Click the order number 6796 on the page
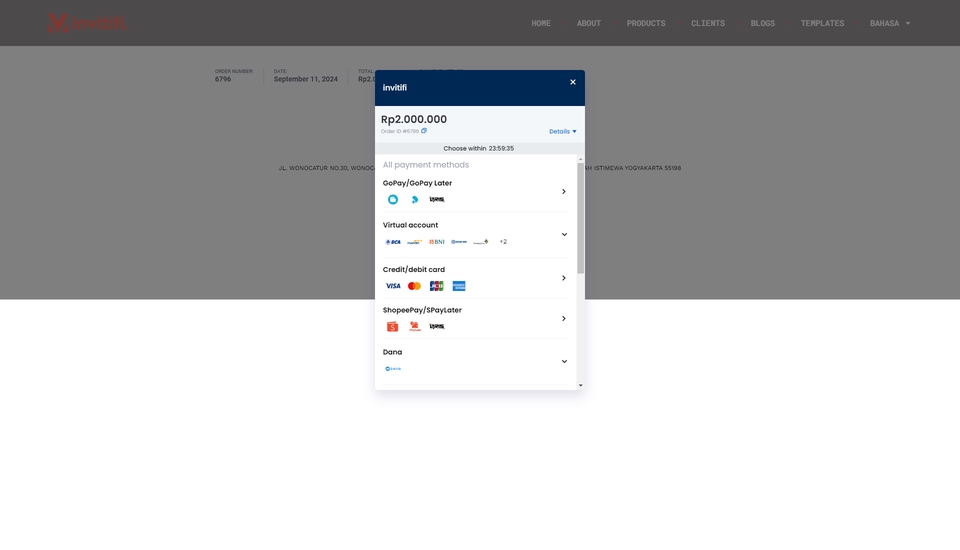Viewport: 960px width, 550px height. [x=223, y=79]
